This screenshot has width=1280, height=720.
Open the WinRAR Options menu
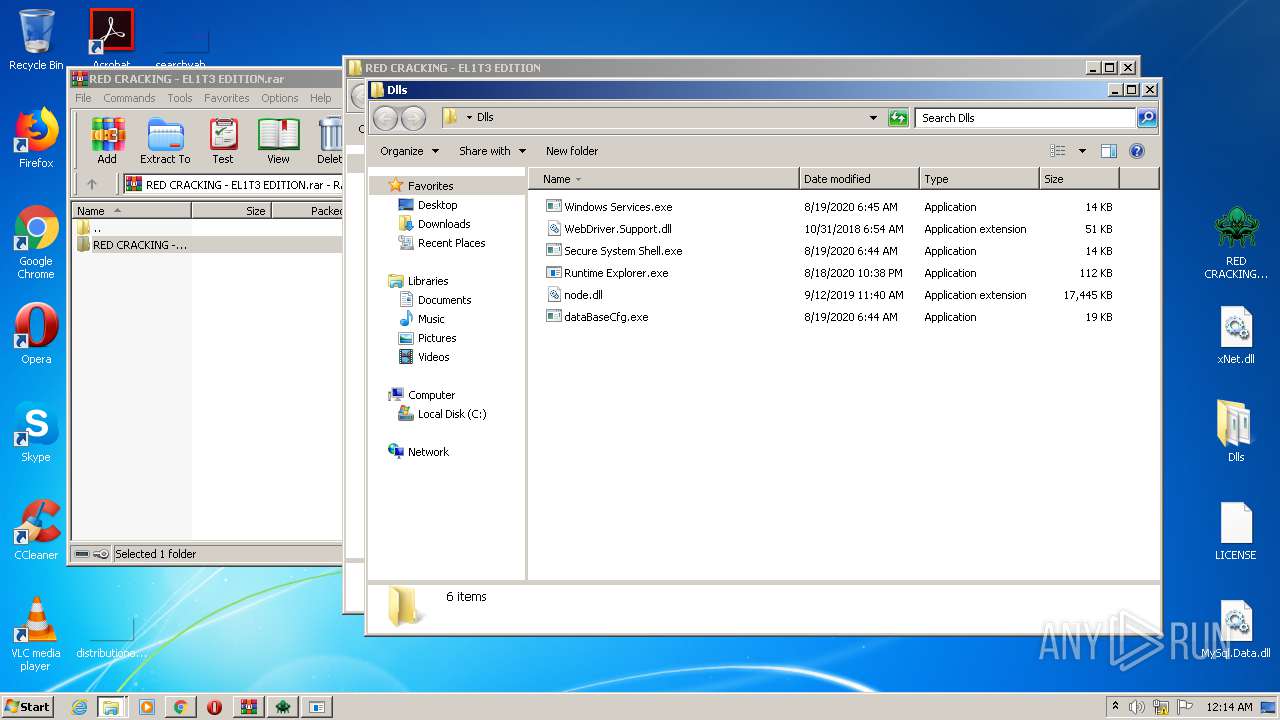[x=280, y=98]
